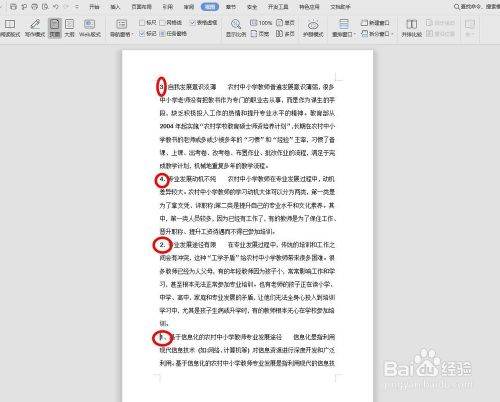Set zoom to 100%
The image size is (500, 402).
coord(261,23)
